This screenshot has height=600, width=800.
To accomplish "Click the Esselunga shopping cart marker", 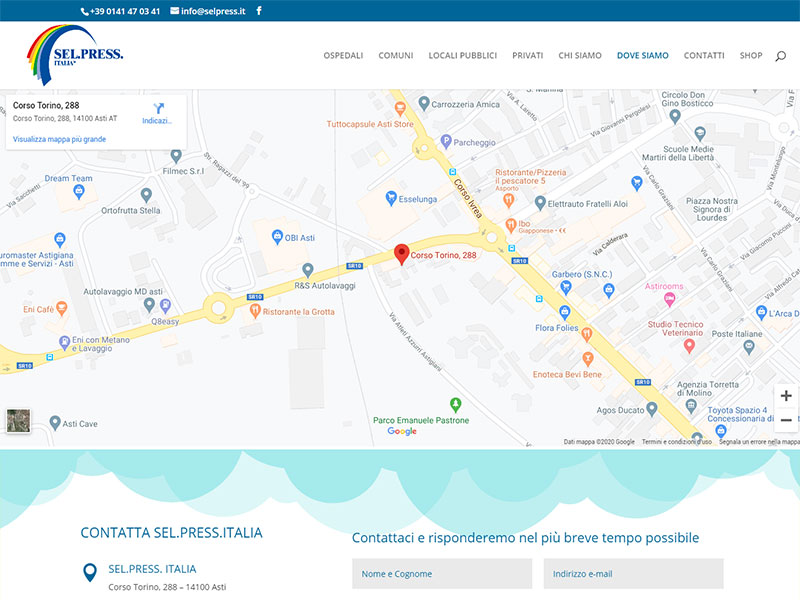I will point(391,198).
